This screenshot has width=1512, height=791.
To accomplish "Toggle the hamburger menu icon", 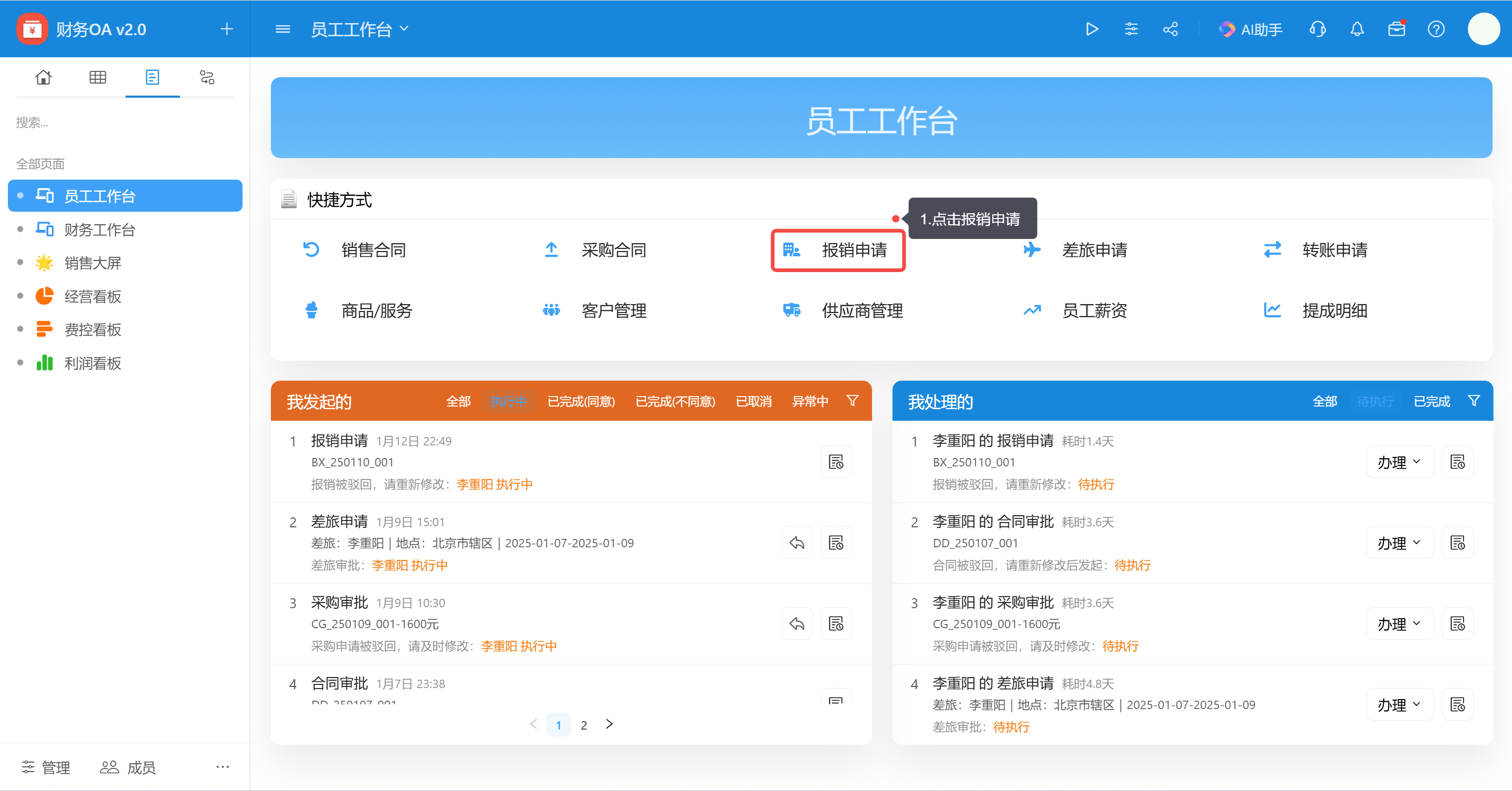I will (283, 29).
